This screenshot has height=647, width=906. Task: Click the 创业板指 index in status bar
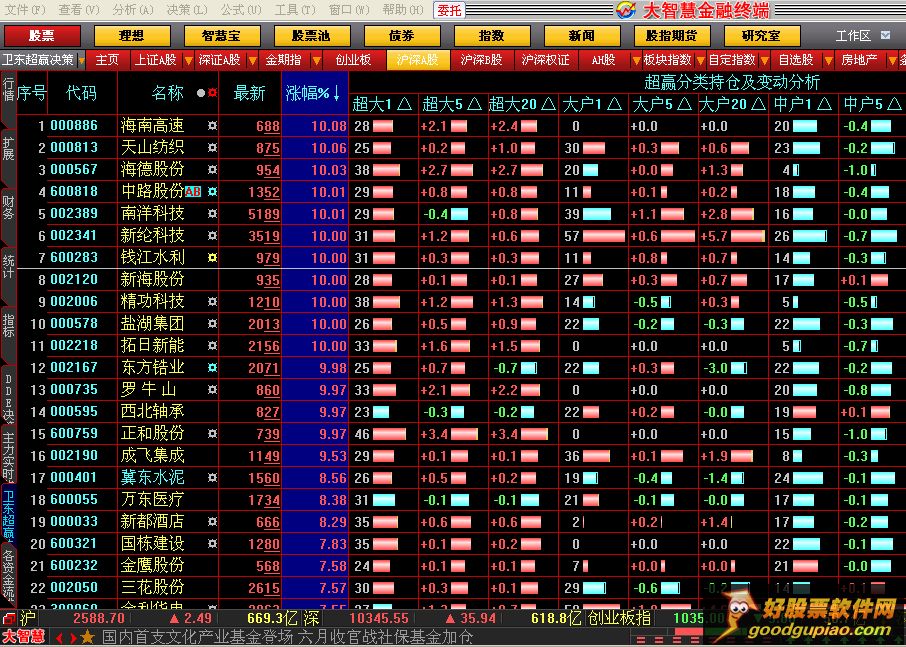[619, 618]
